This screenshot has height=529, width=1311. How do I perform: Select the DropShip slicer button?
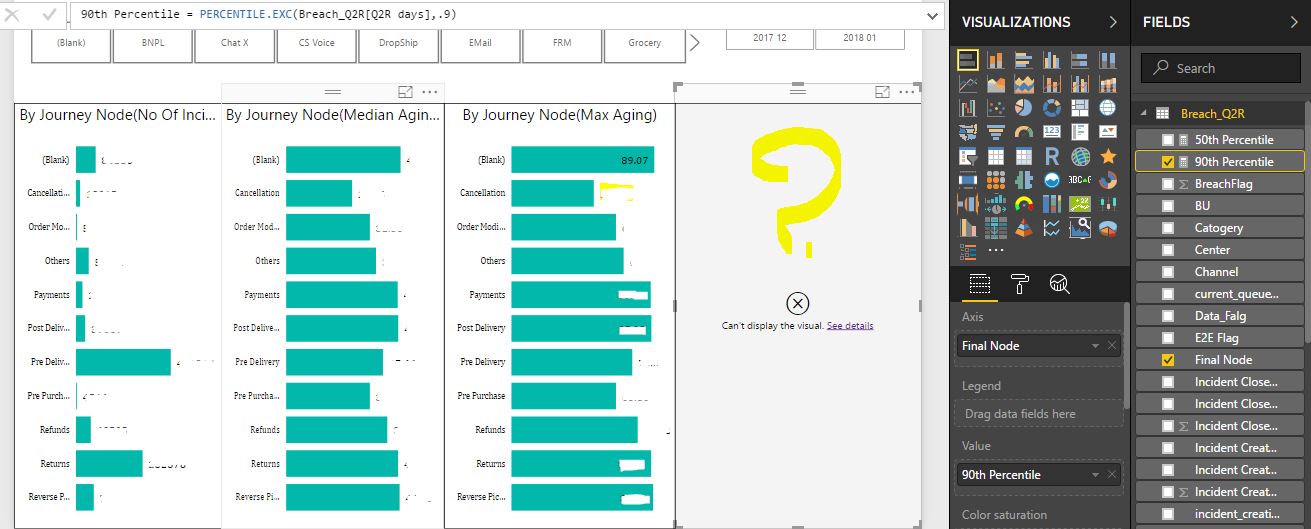398,43
